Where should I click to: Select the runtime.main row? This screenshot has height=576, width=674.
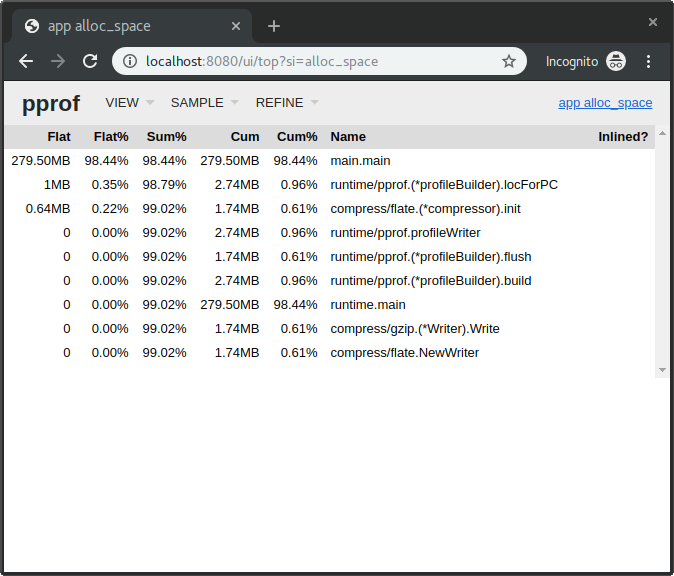point(330,305)
